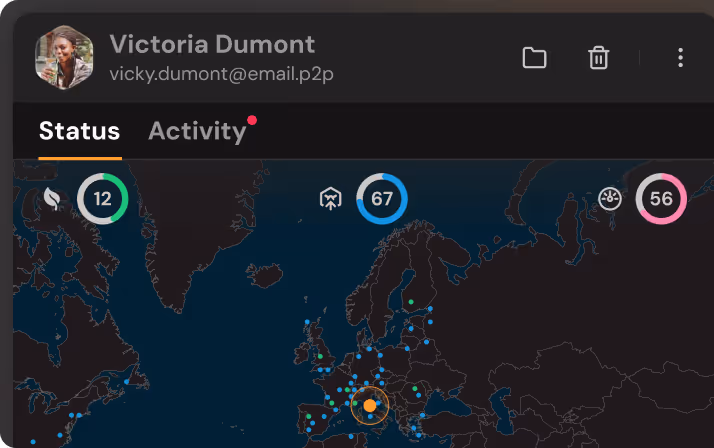Switch to the Activity tab
The width and height of the screenshot is (714, 448).
[197, 131]
